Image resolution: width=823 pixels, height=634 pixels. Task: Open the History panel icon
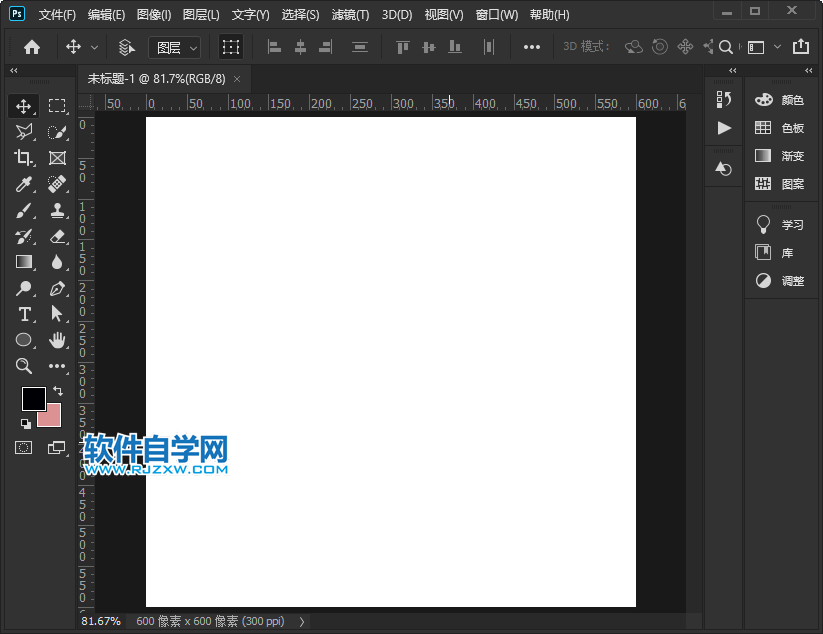pos(724,99)
